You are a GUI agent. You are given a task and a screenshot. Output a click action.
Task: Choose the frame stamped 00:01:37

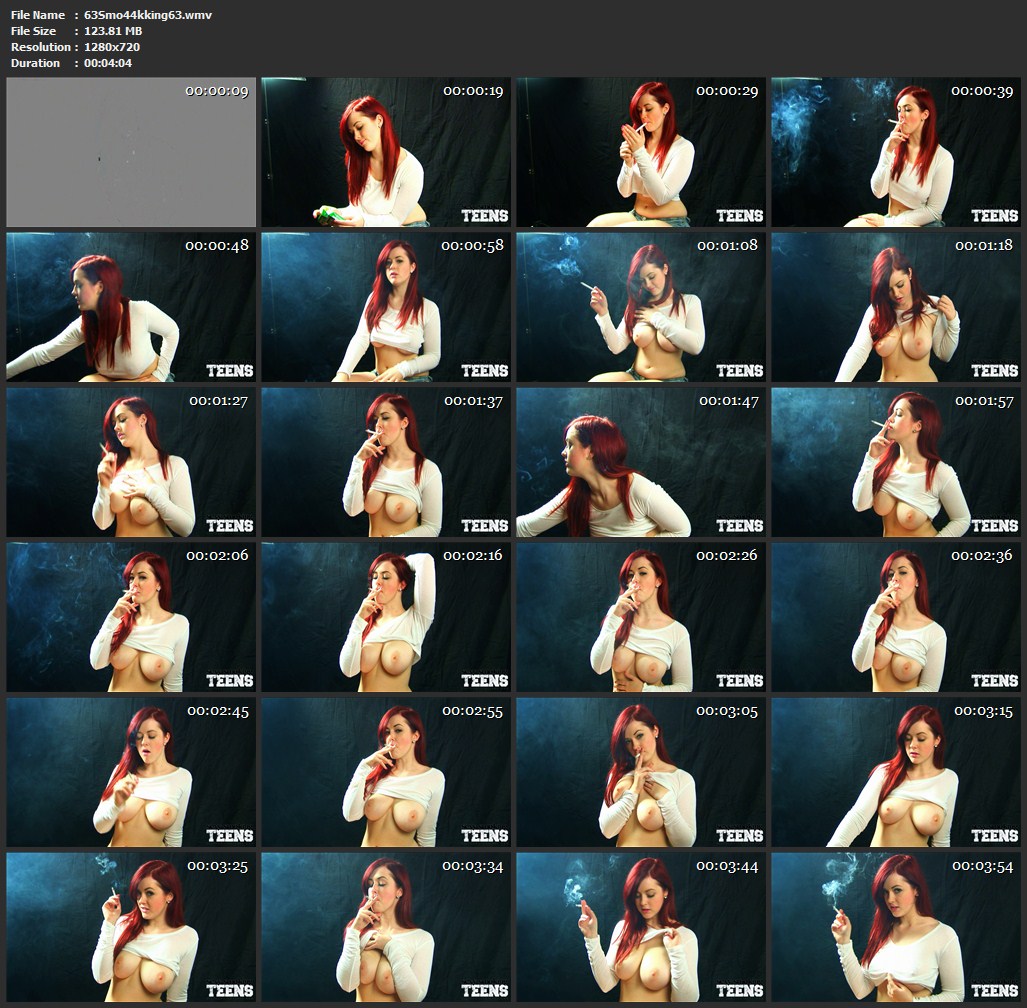(386, 462)
